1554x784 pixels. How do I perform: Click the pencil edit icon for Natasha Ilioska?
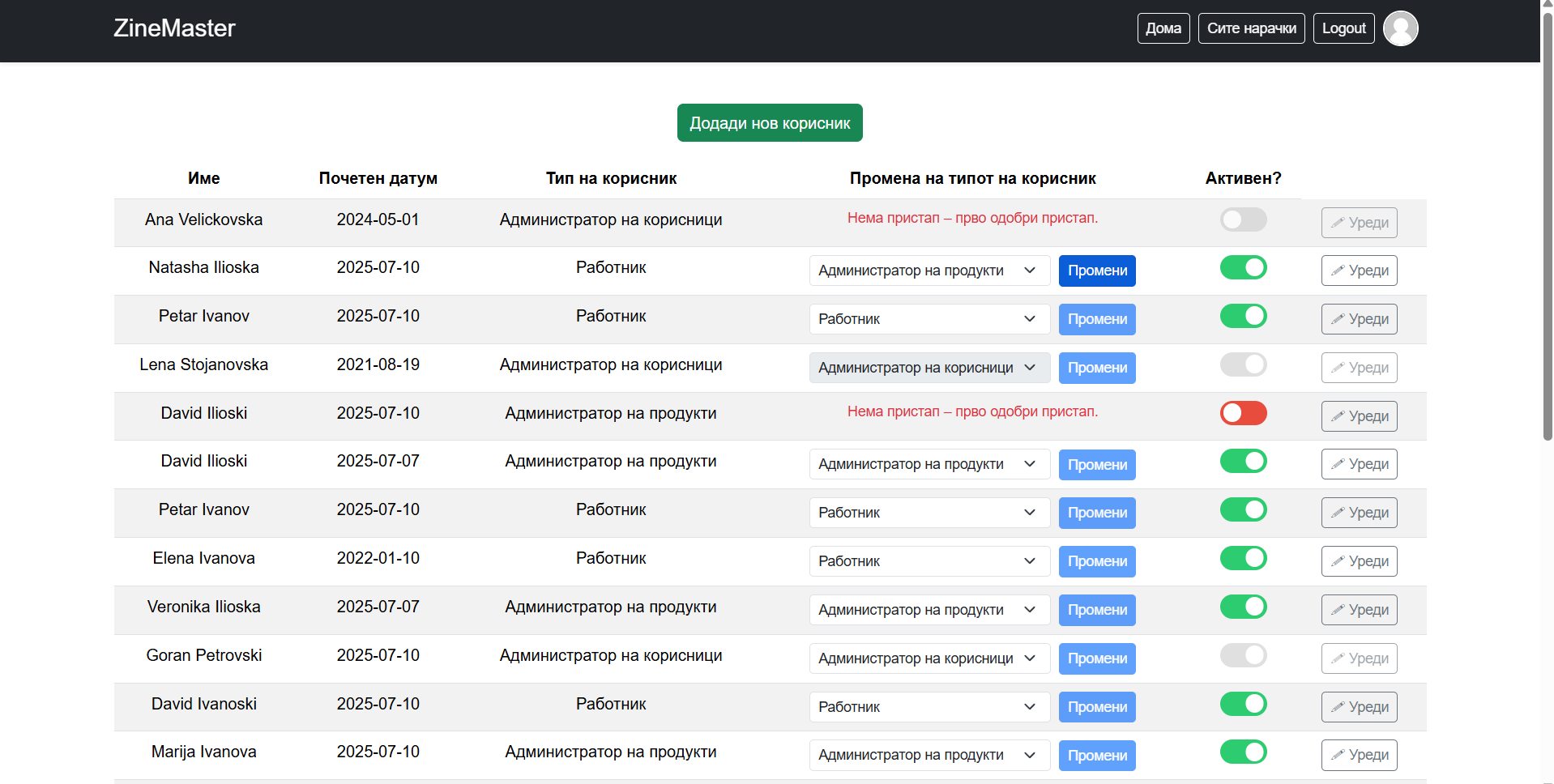1338,271
